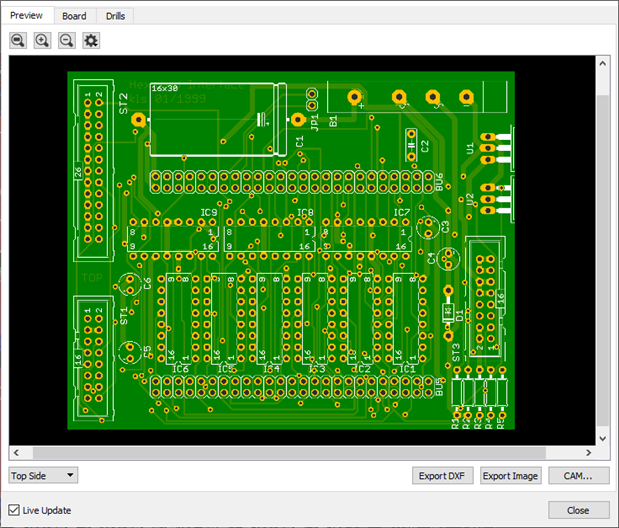Switch to the Preview tab

coord(26,16)
